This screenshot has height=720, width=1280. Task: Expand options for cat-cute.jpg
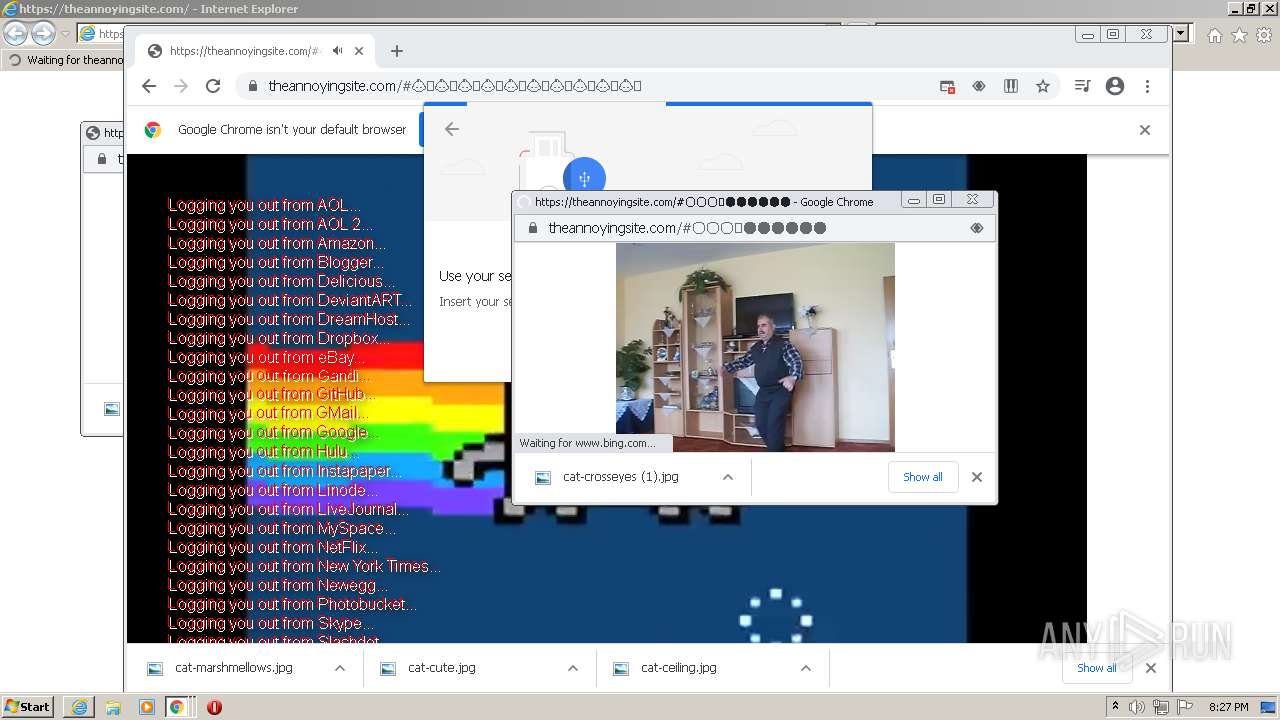pos(573,668)
